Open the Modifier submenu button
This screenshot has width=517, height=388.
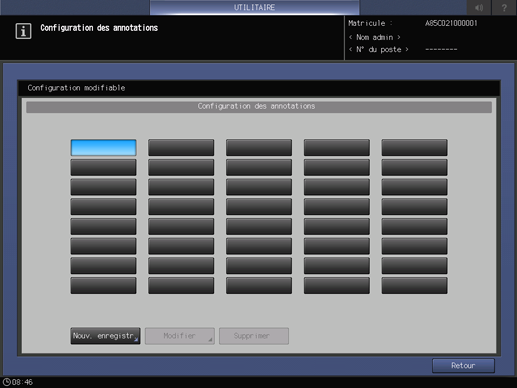[x=180, y=336]
